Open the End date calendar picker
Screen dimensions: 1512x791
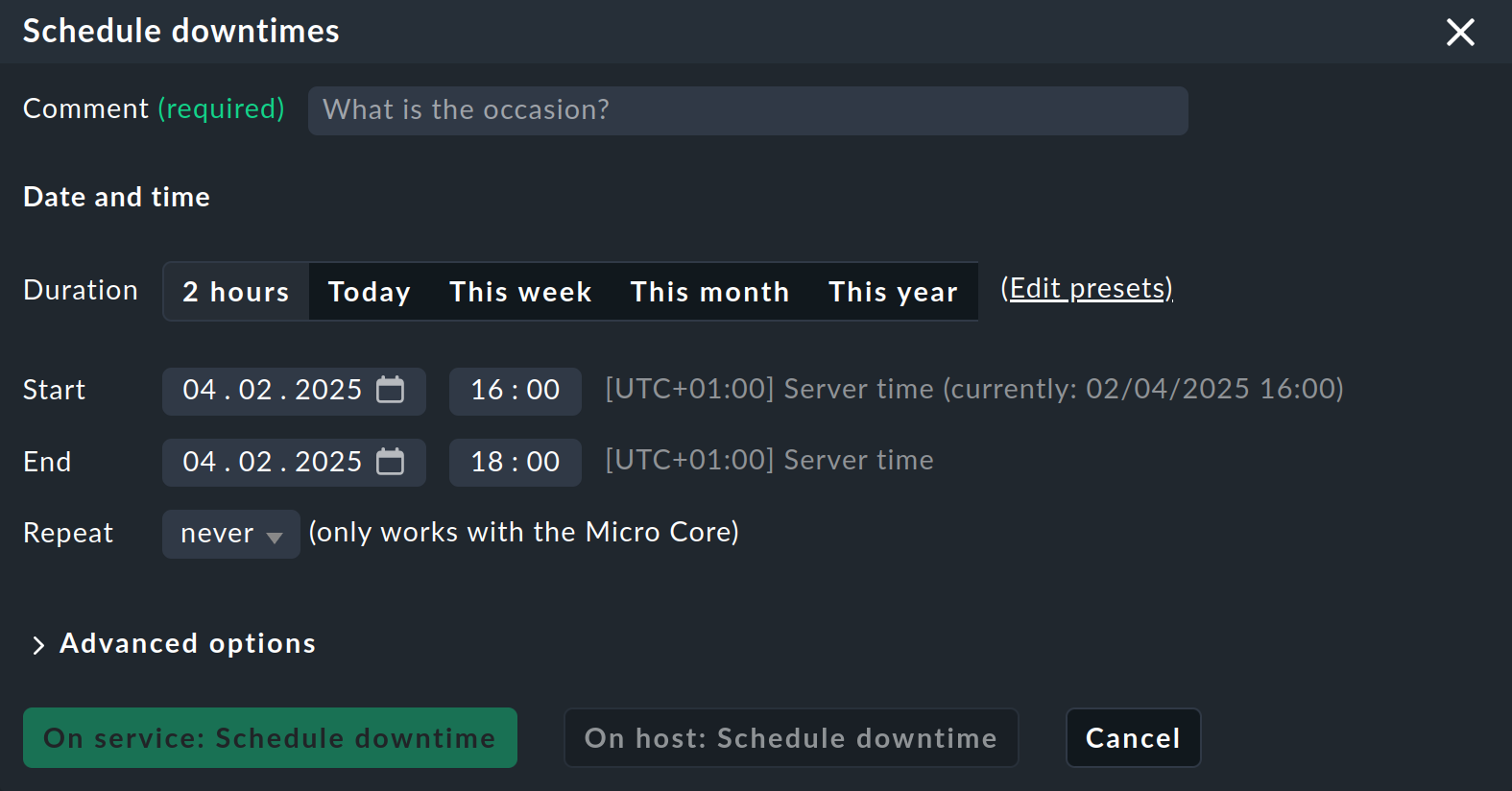[390, 462]
